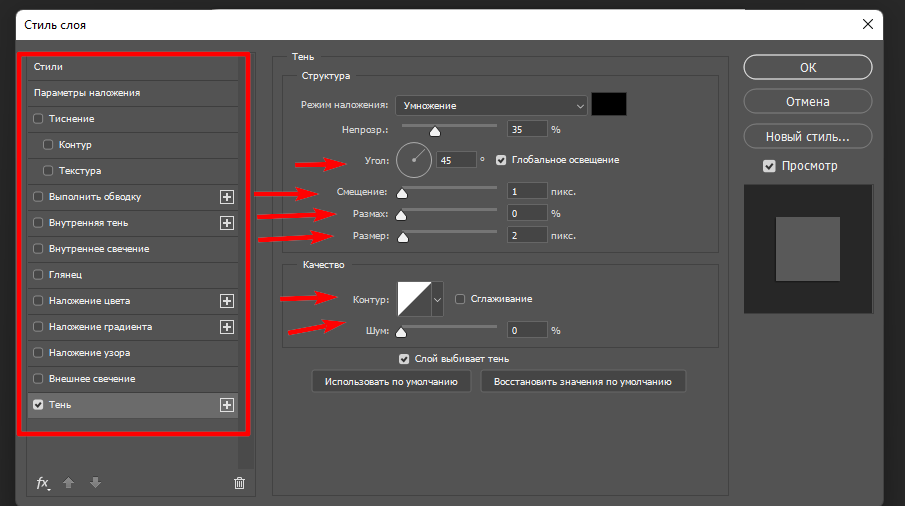Click the Смещение slider handle
Screen dimensions: 905x506
click(402, 194)
